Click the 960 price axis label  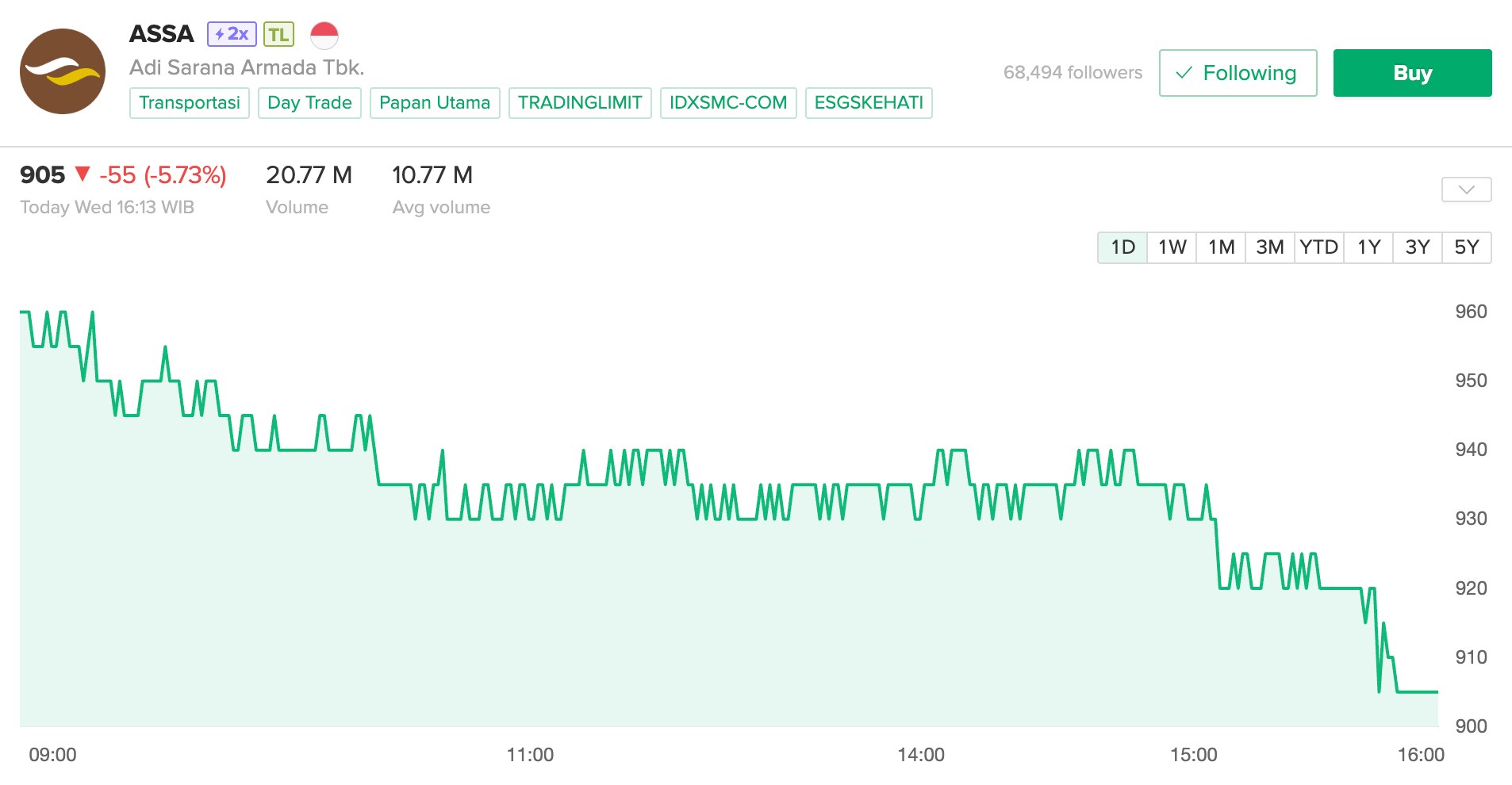point(1471,312)
